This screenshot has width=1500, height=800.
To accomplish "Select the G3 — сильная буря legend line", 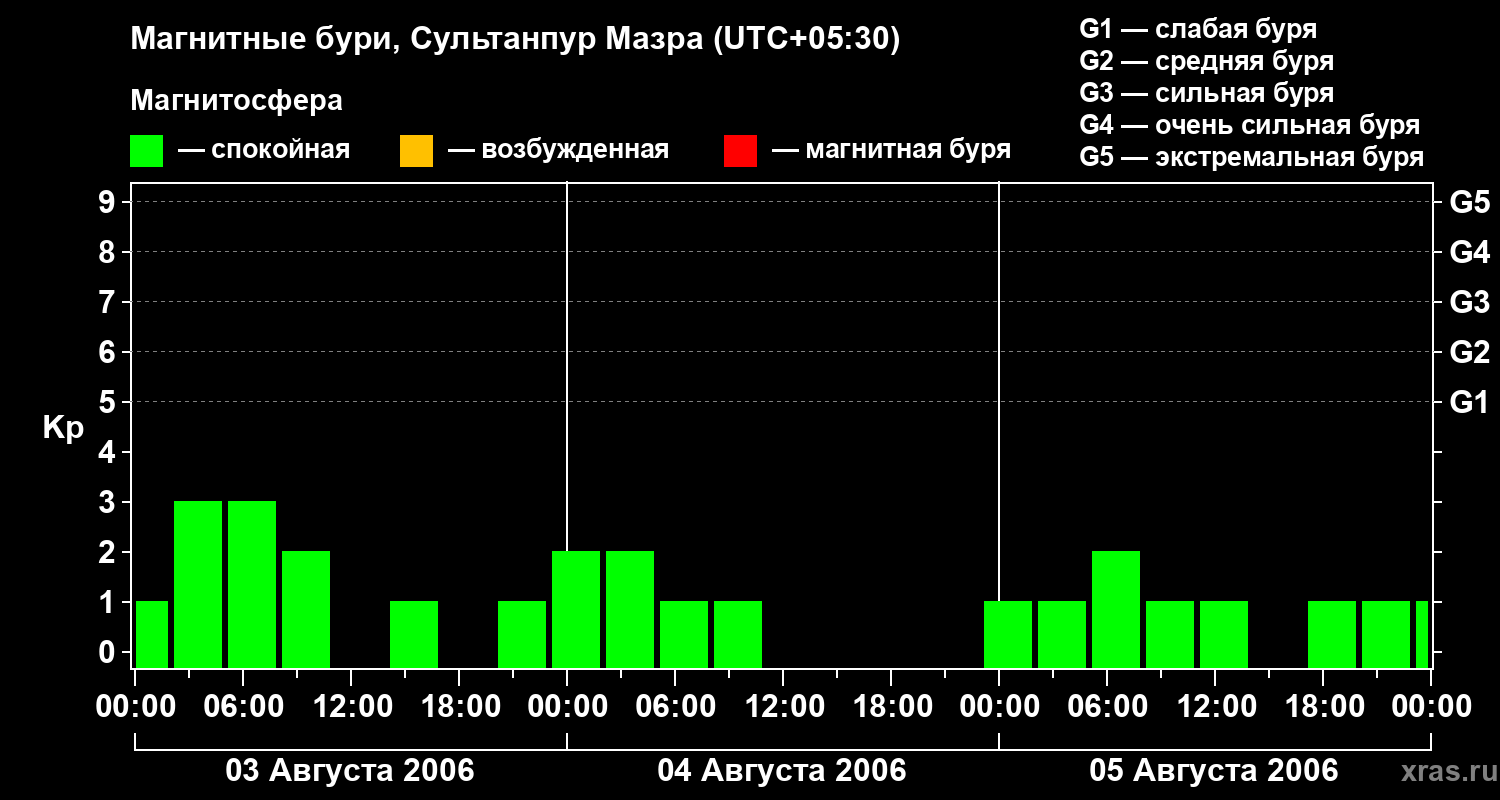I will tap(1207, 93).
